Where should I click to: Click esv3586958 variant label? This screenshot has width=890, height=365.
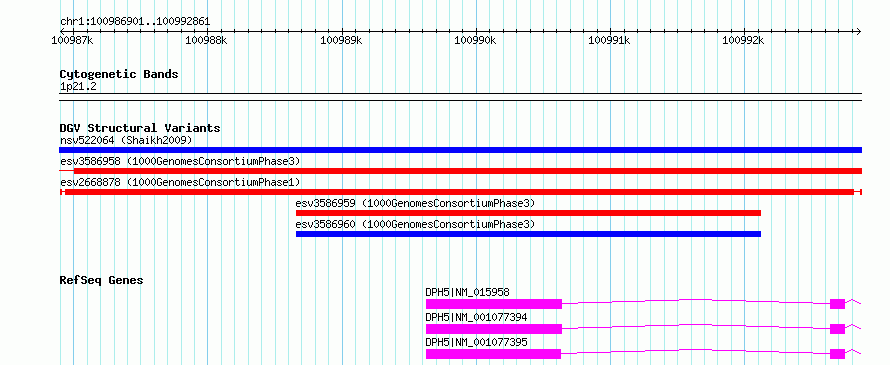click(180, 161)
